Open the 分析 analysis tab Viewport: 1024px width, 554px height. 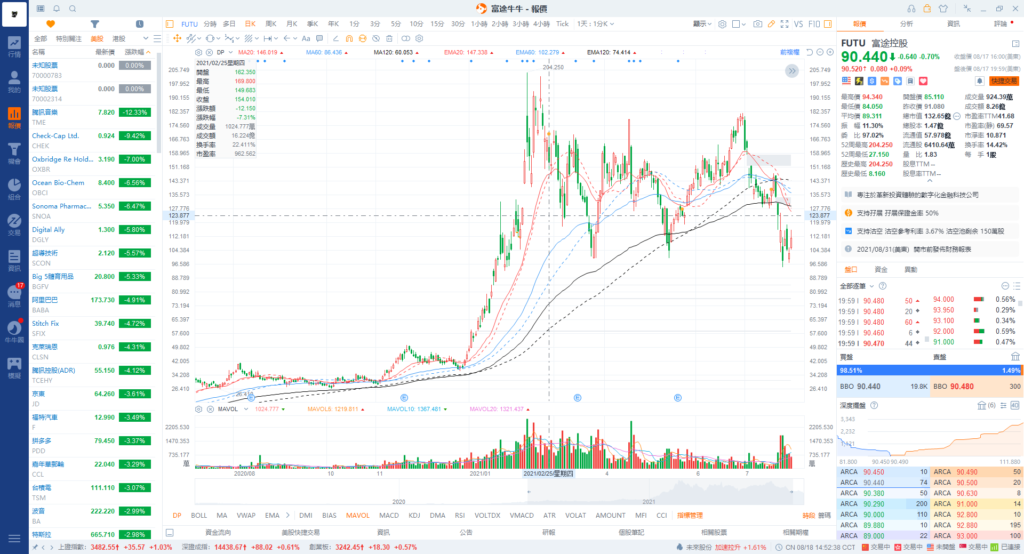(906, 24)
